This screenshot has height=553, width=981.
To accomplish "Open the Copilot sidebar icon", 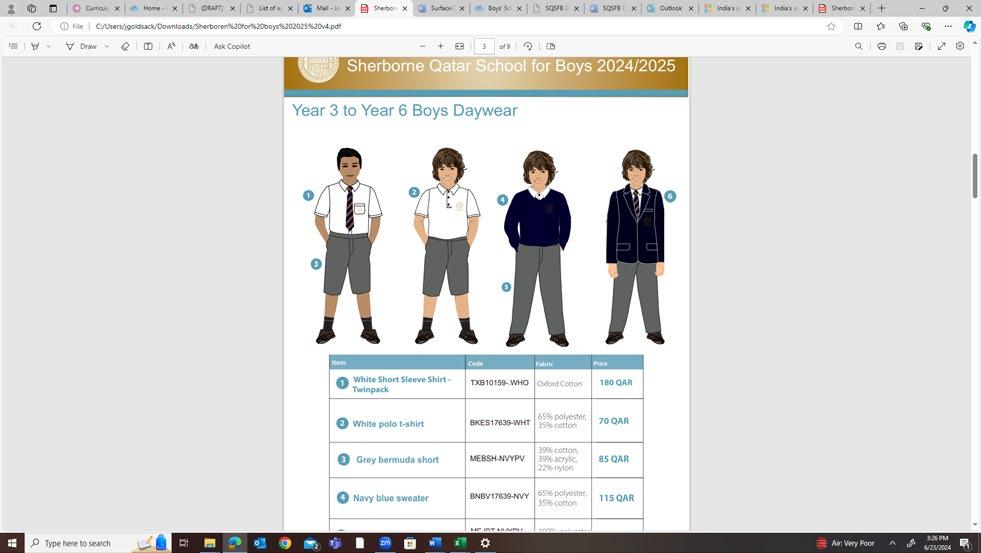I will coord(969,26).
